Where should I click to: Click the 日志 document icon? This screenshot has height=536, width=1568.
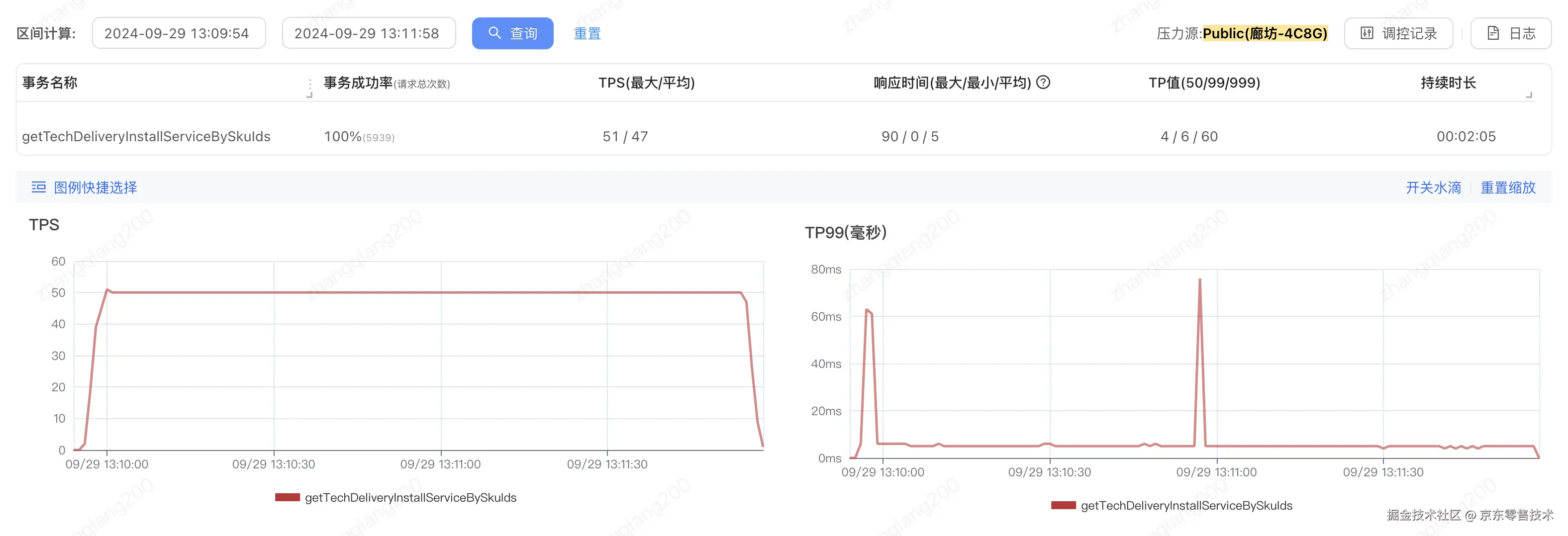(1492, 33)
